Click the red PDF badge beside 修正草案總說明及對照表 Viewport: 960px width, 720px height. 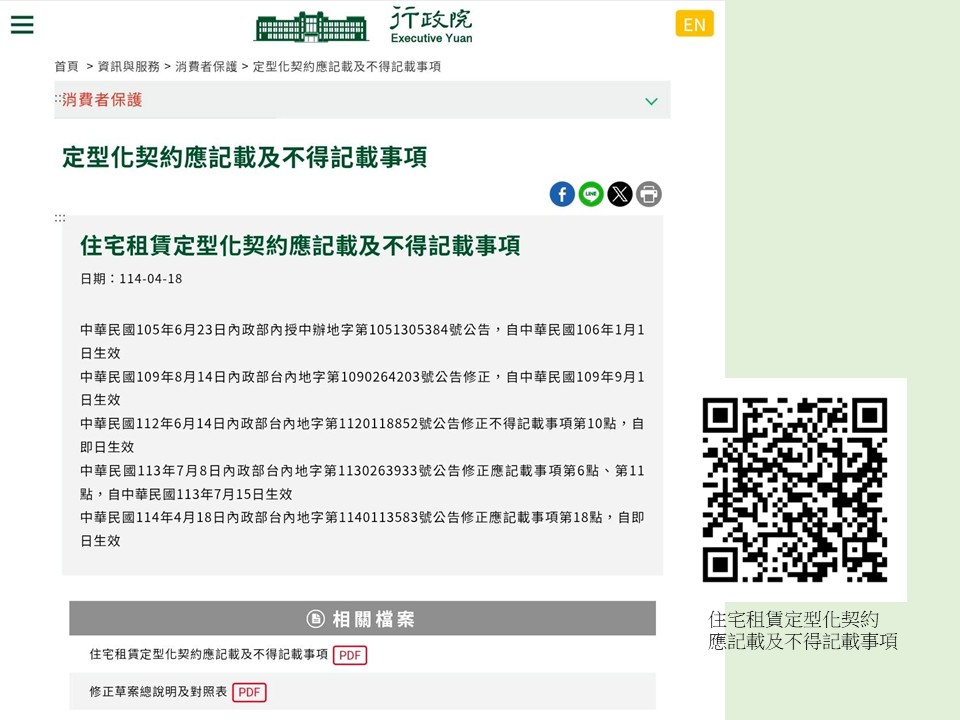coord(248,692)
